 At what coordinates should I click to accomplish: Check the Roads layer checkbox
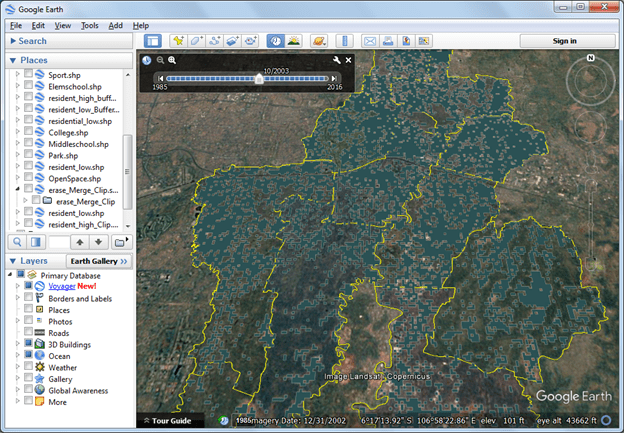pos(28,332)
